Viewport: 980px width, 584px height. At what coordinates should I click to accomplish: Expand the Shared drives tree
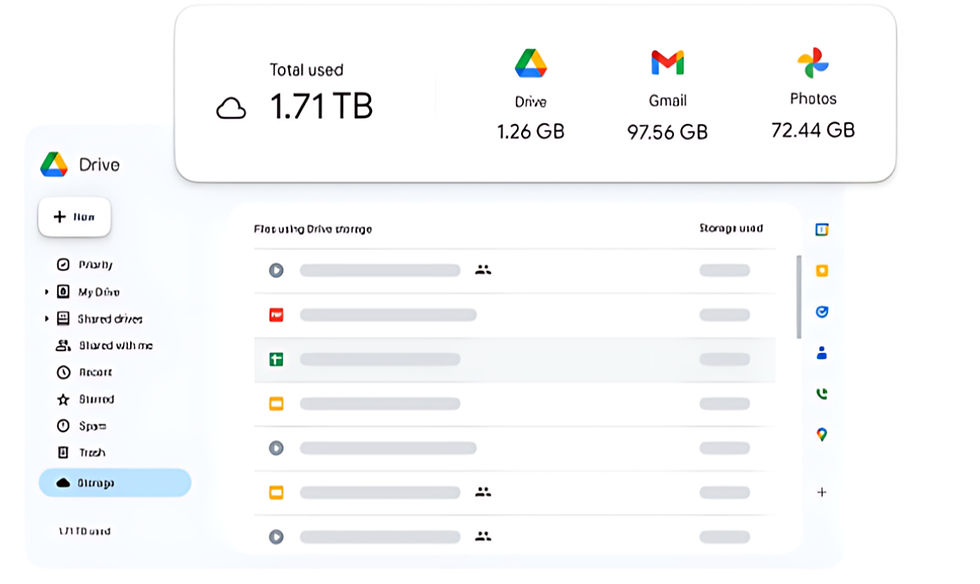[46, 319]
